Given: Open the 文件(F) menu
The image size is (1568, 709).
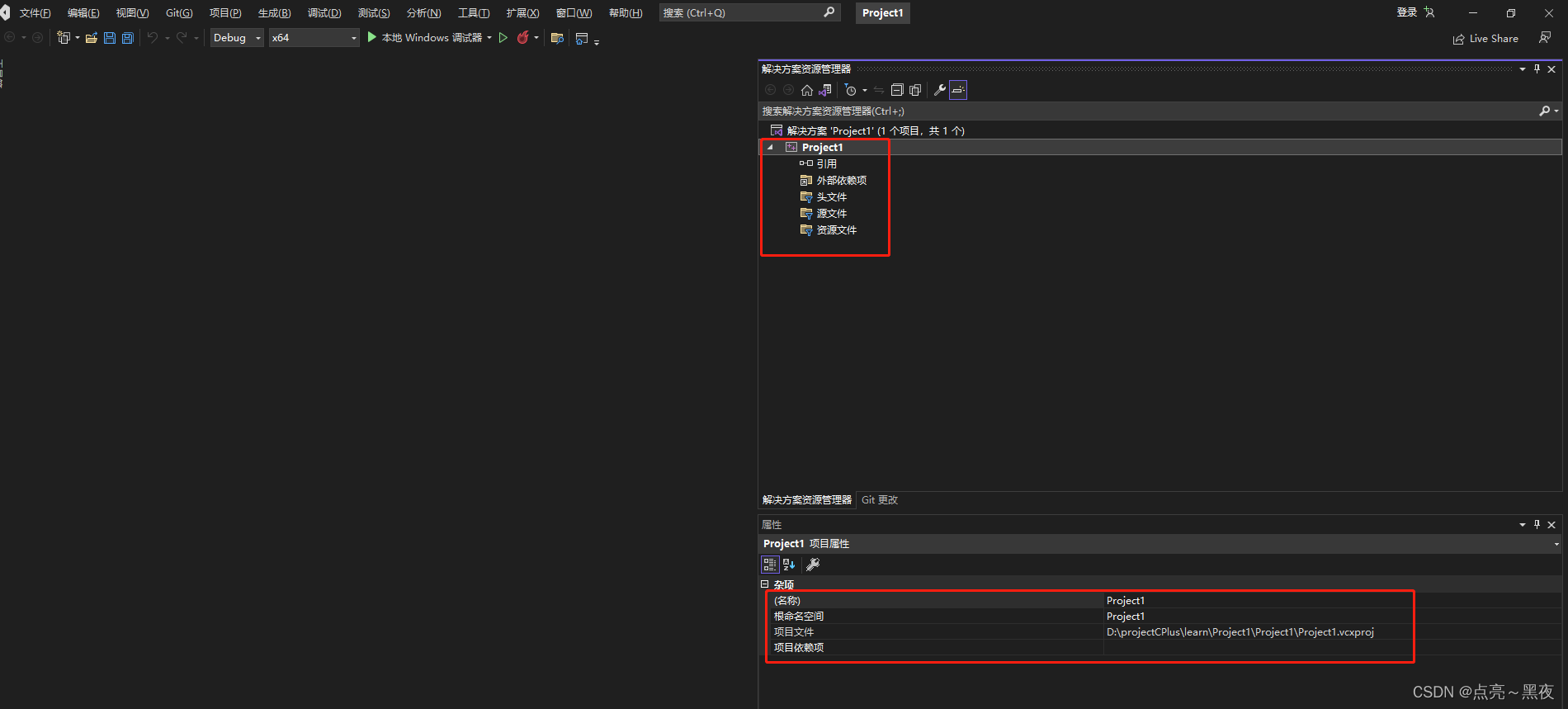Looking at the screenshot, I should click(x=35, y=13).
